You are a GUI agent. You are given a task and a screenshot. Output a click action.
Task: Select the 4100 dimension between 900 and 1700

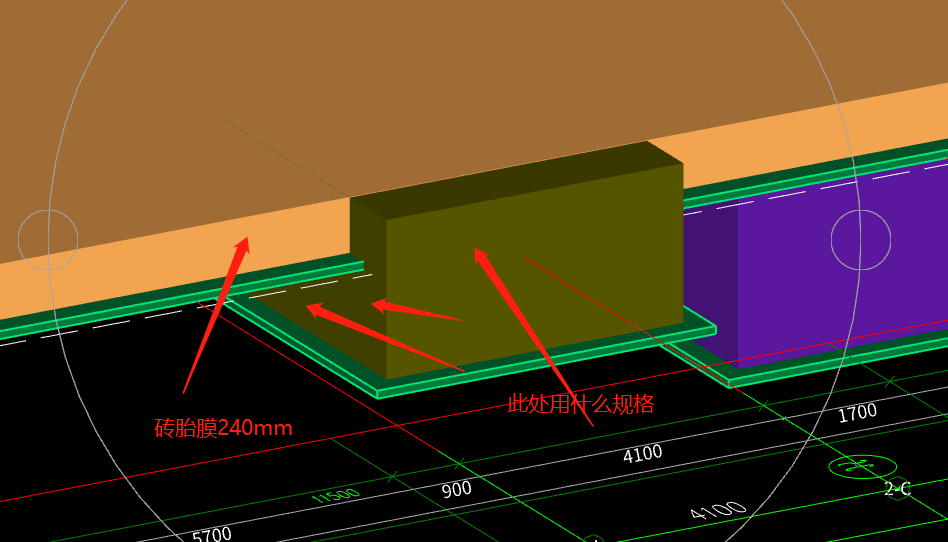point(643,454)
